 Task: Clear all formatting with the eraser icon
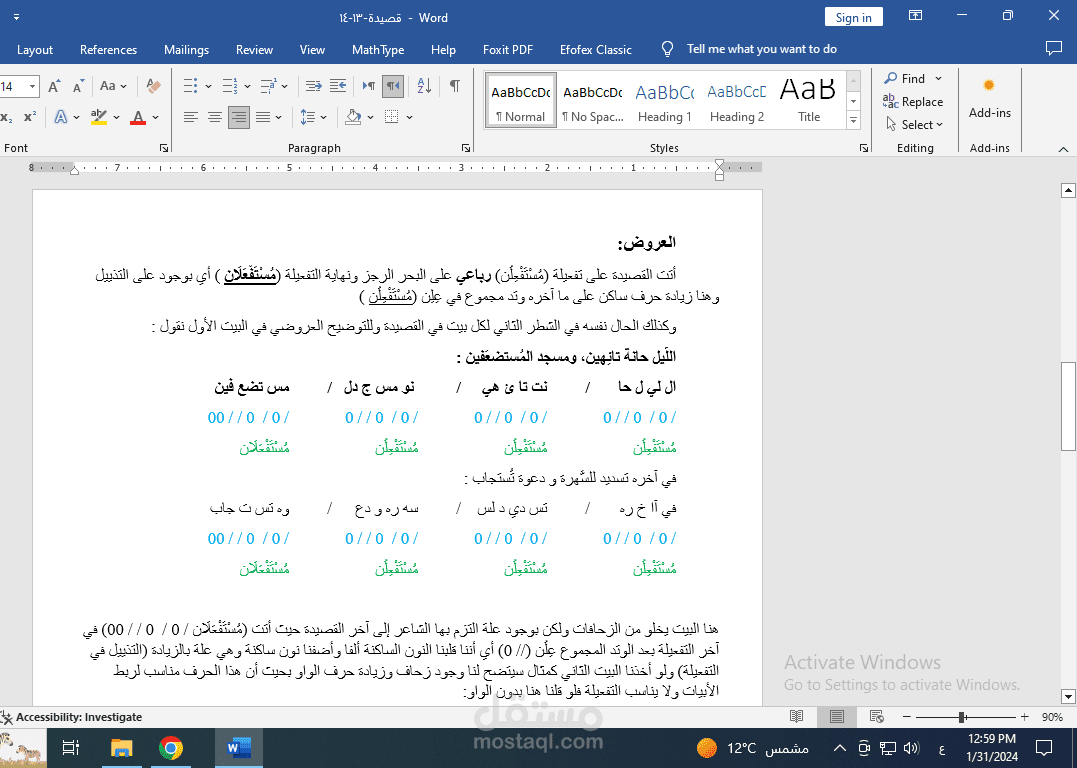[x=153, y=86]
